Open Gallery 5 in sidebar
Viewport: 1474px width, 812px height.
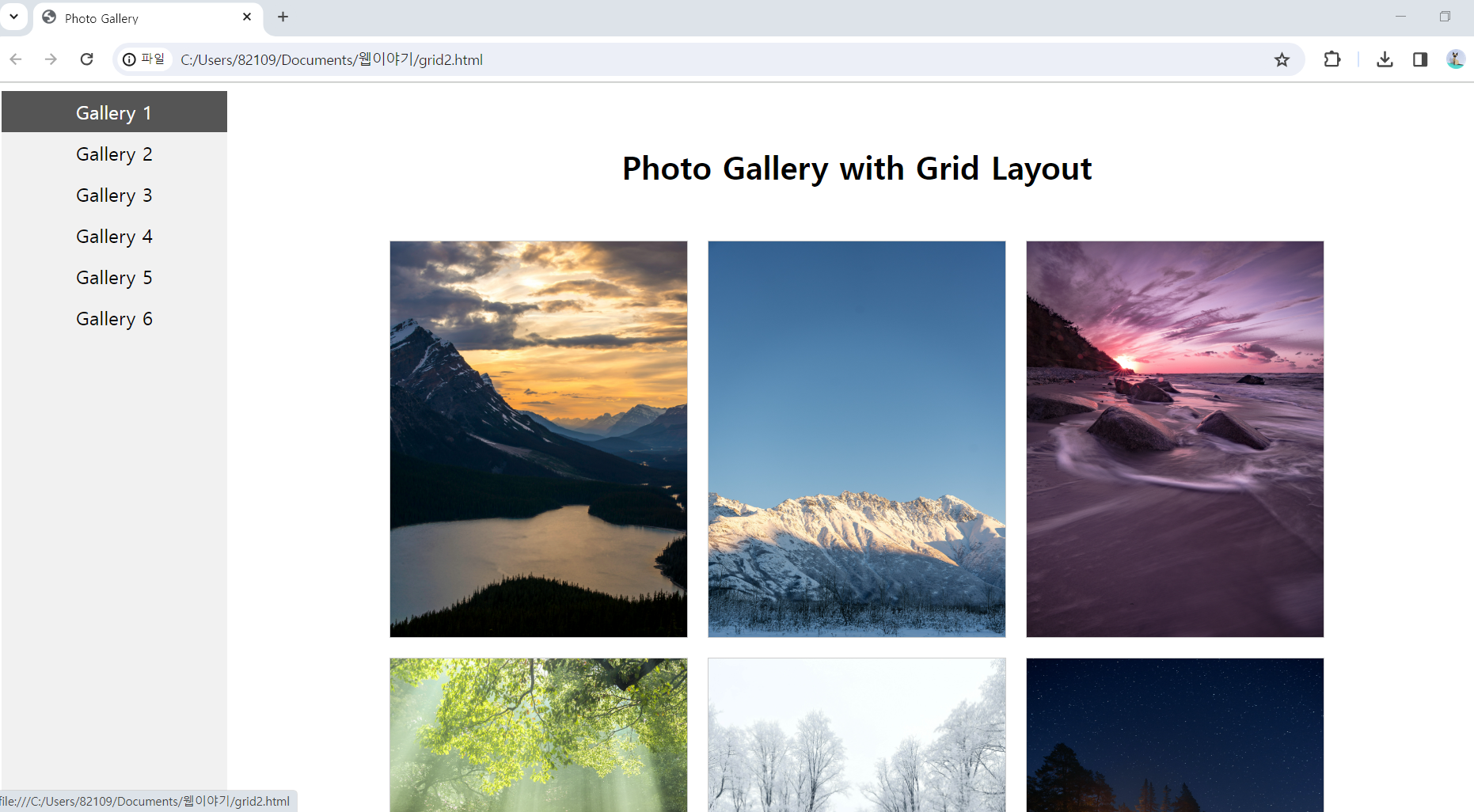pos(114,277)
